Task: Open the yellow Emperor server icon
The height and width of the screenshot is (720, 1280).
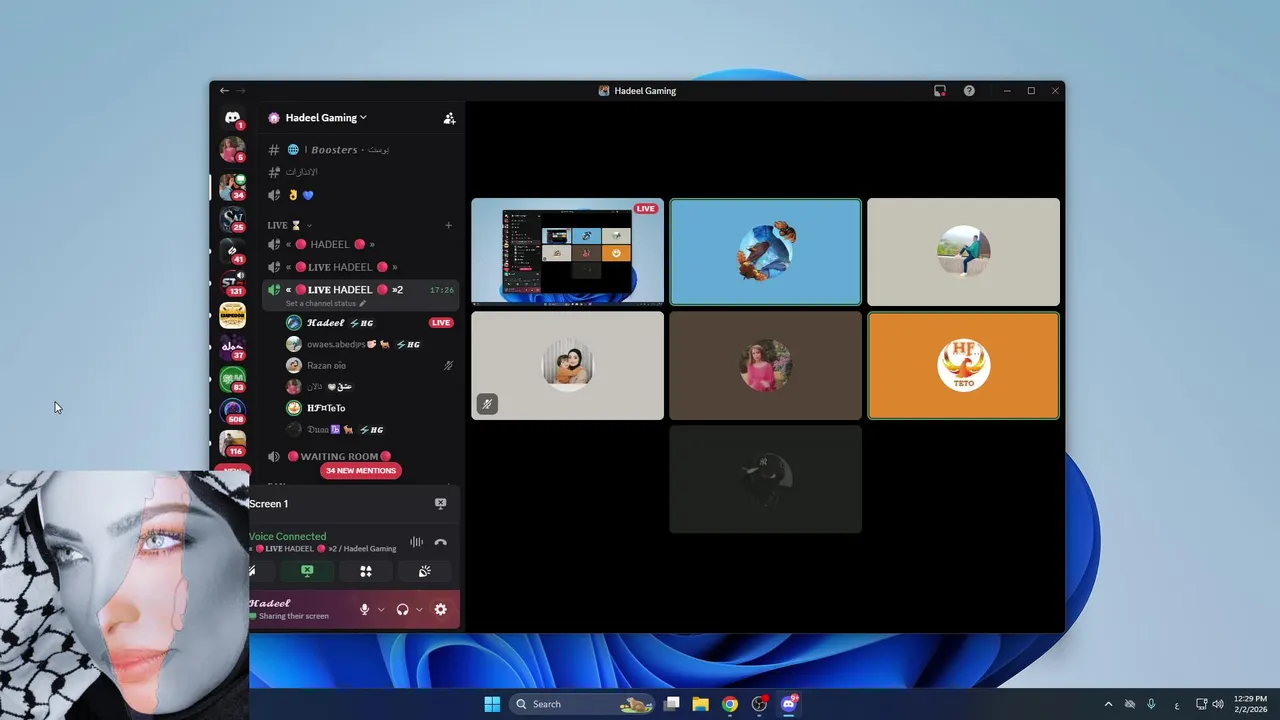Action: coord(232,315)
